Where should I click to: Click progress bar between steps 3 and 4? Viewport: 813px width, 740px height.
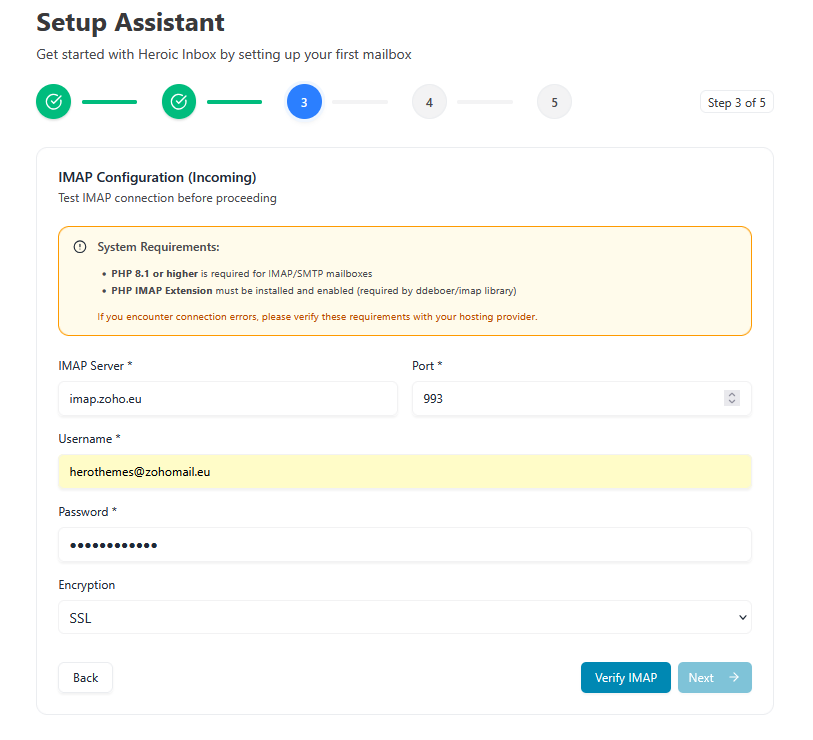359,102
